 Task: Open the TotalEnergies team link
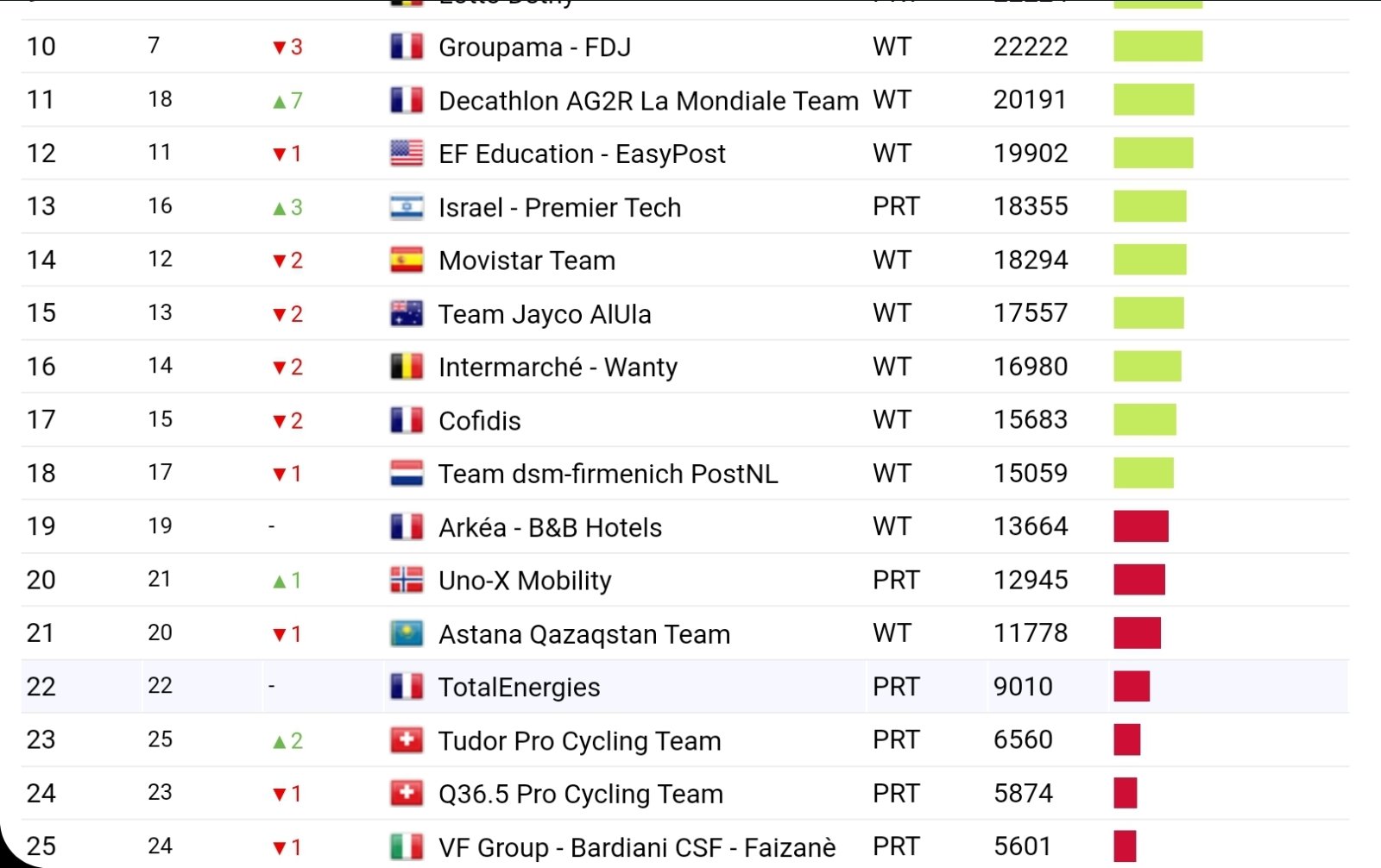click(x=519, y=688)
